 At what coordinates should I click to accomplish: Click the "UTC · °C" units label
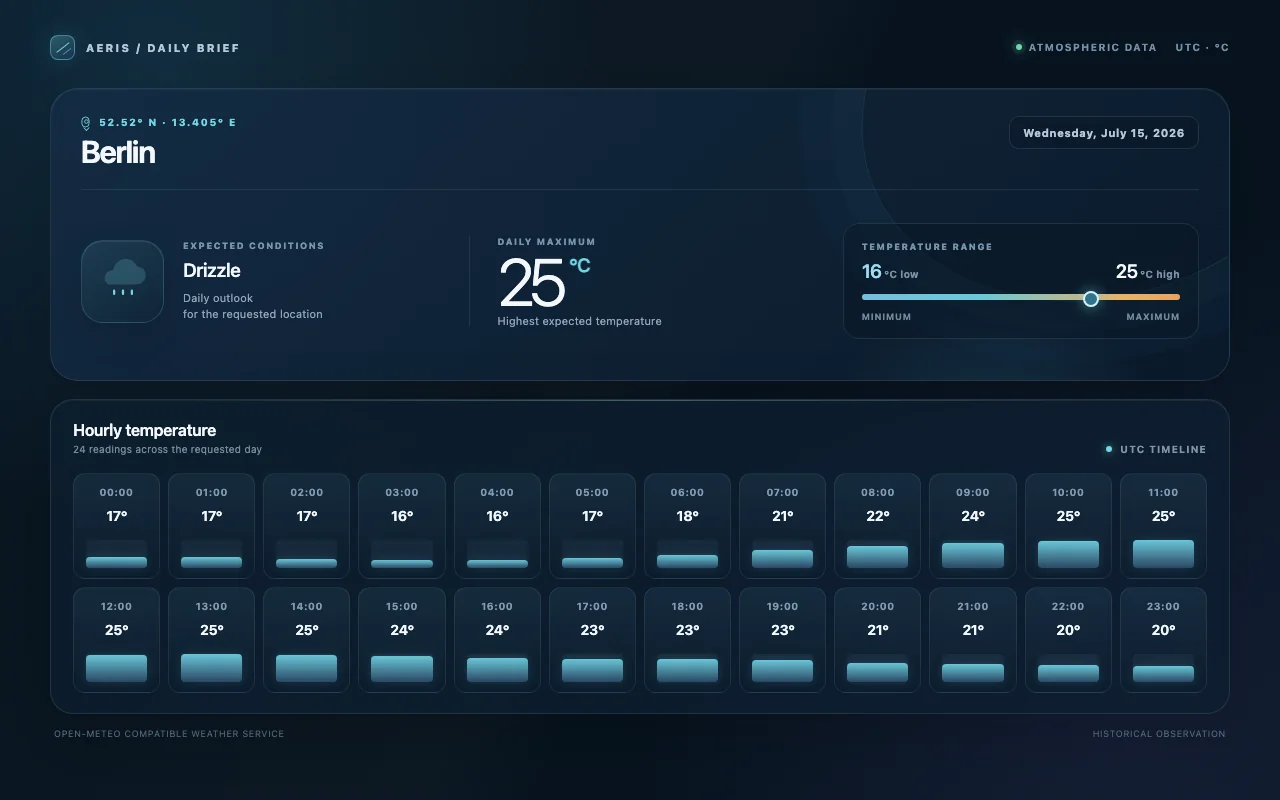[1202, 47]
